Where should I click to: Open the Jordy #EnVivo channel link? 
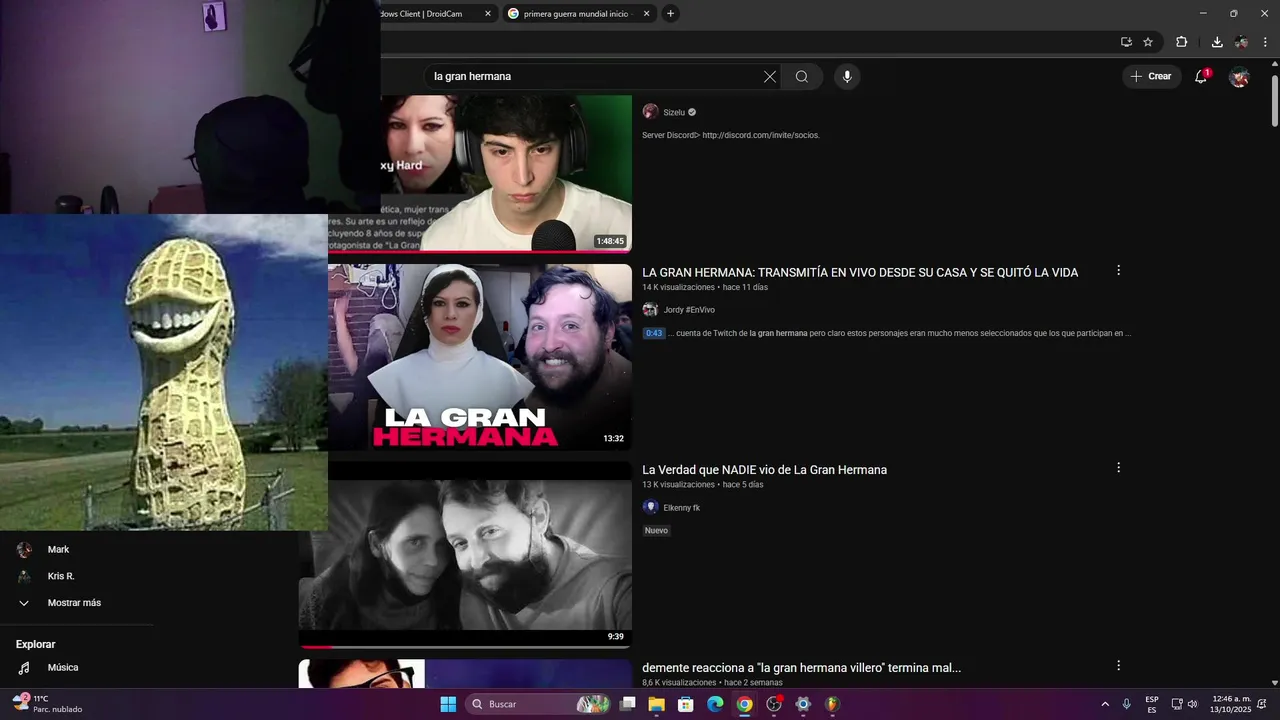(x=689, y=310)
